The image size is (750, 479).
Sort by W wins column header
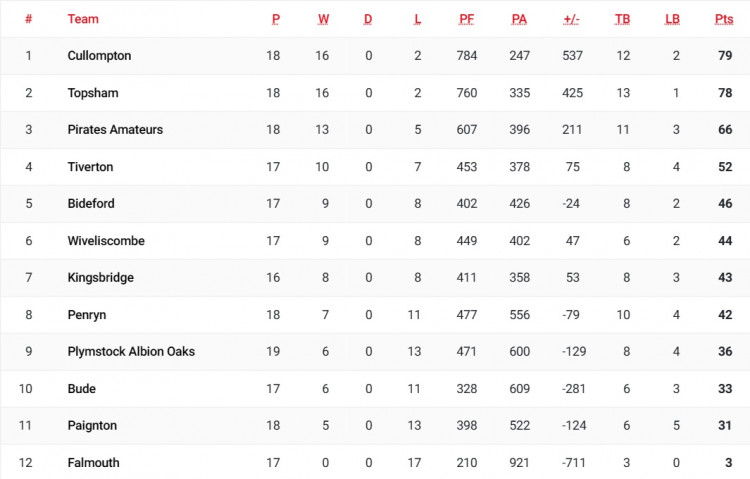click(x=323, y=19)
